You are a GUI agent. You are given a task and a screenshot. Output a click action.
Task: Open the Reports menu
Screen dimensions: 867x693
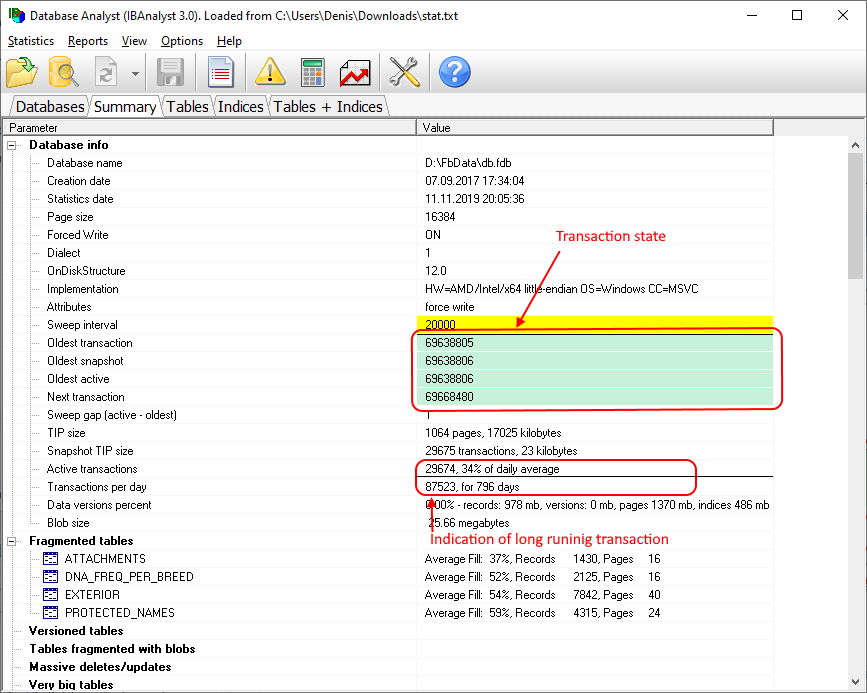click(x=88, y=41)
